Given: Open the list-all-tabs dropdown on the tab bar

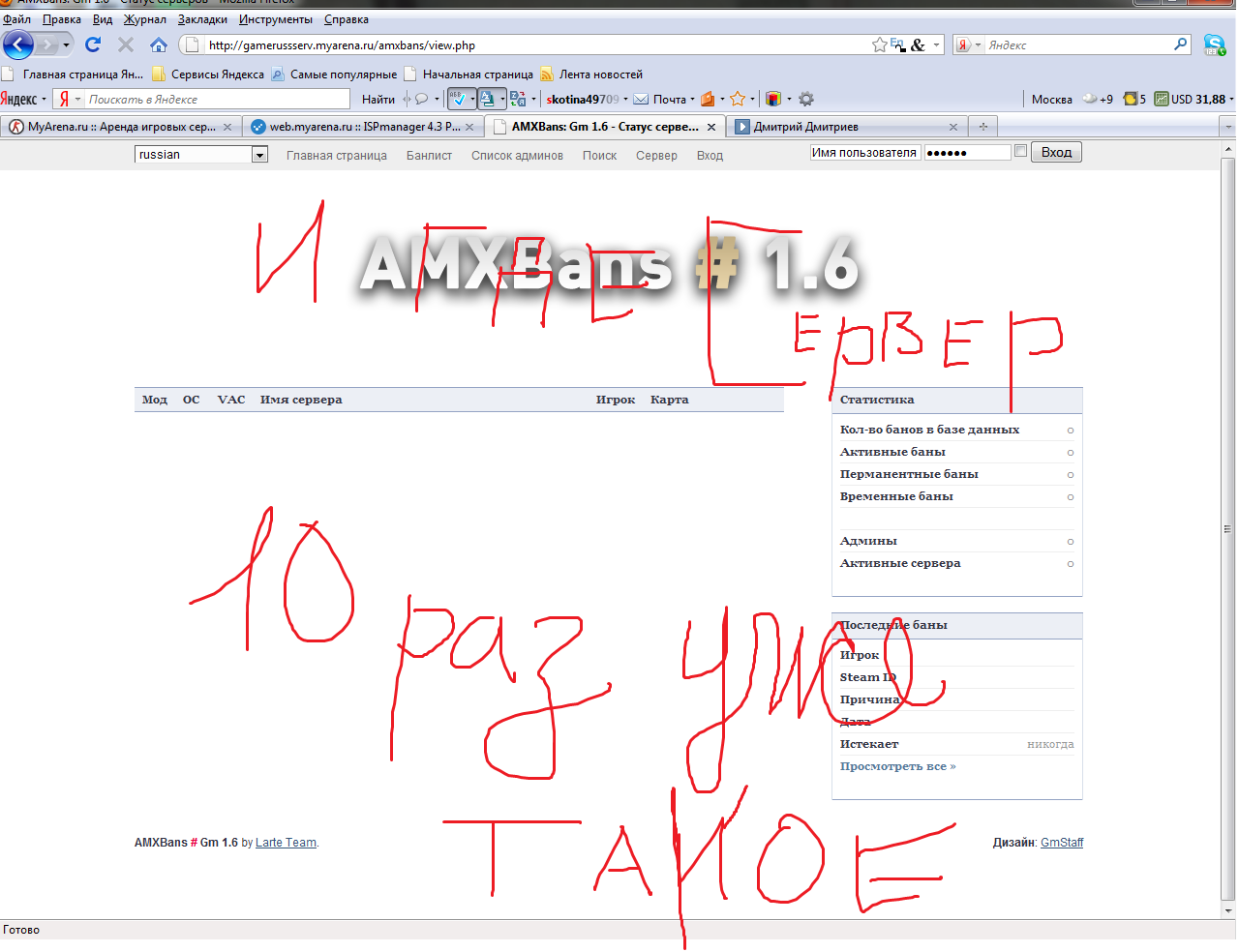Looking at the screenshot, I should click(x=1228, y=127).
